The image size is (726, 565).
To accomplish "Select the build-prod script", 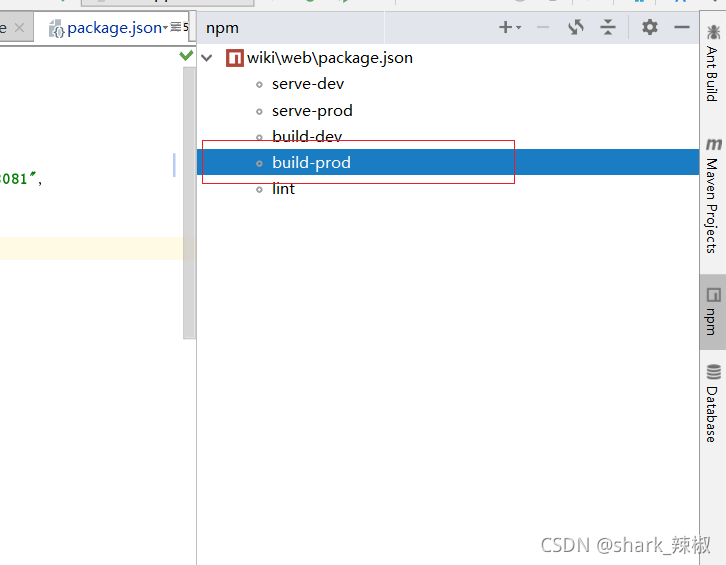I will point(448,162).
